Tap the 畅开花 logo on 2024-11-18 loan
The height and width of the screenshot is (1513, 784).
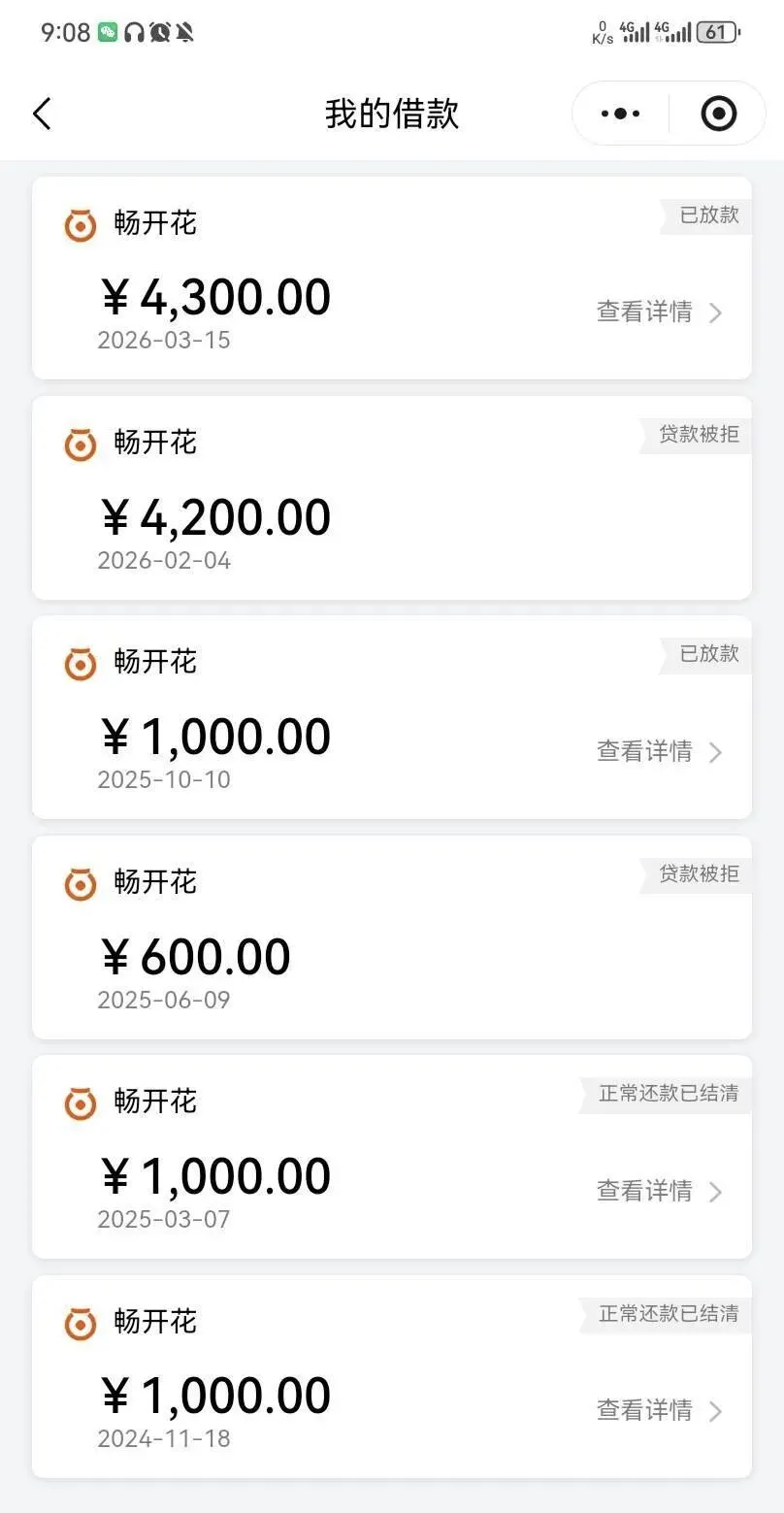[81, 1324]
